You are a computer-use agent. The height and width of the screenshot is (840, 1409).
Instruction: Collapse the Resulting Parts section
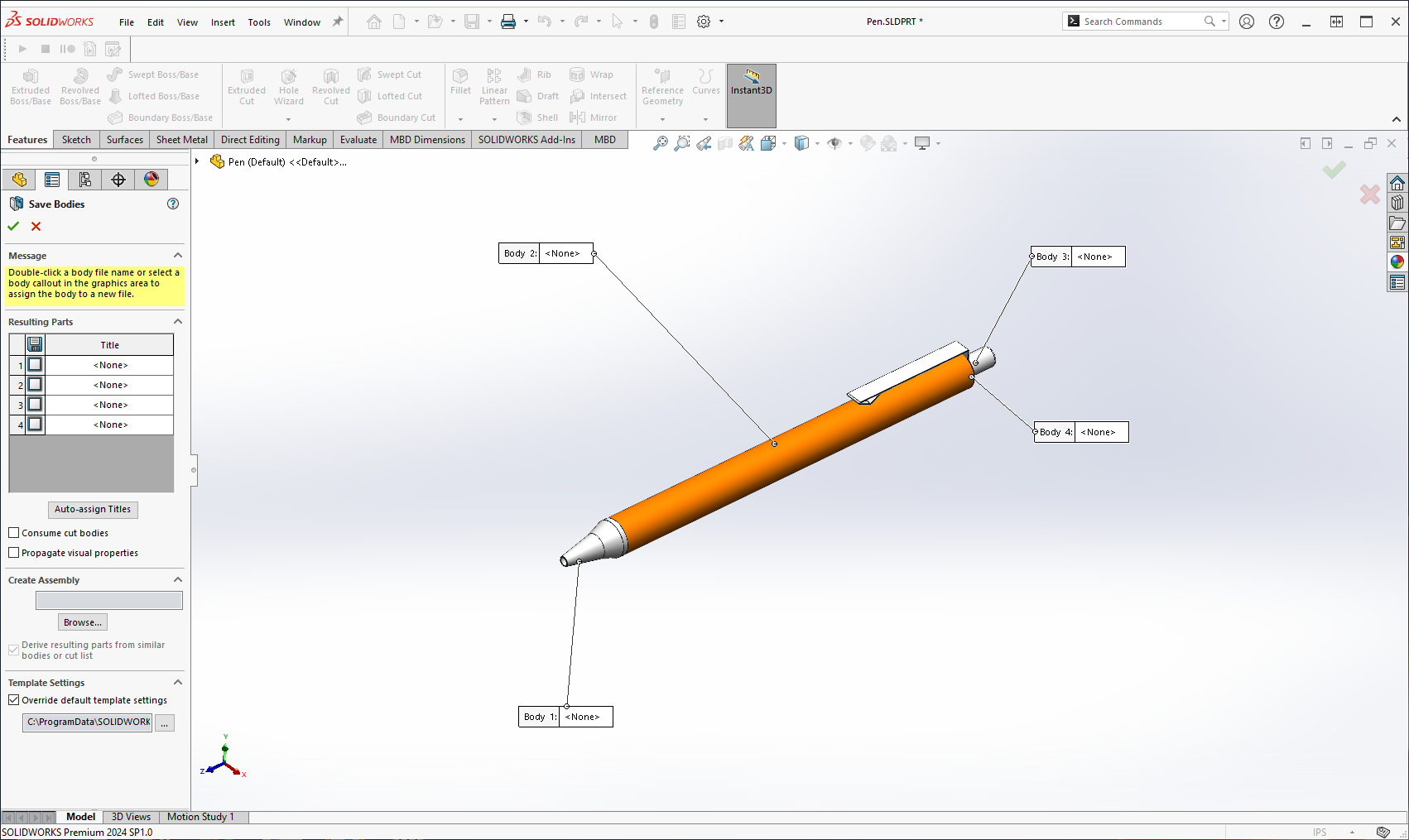(x=178, y=322)
